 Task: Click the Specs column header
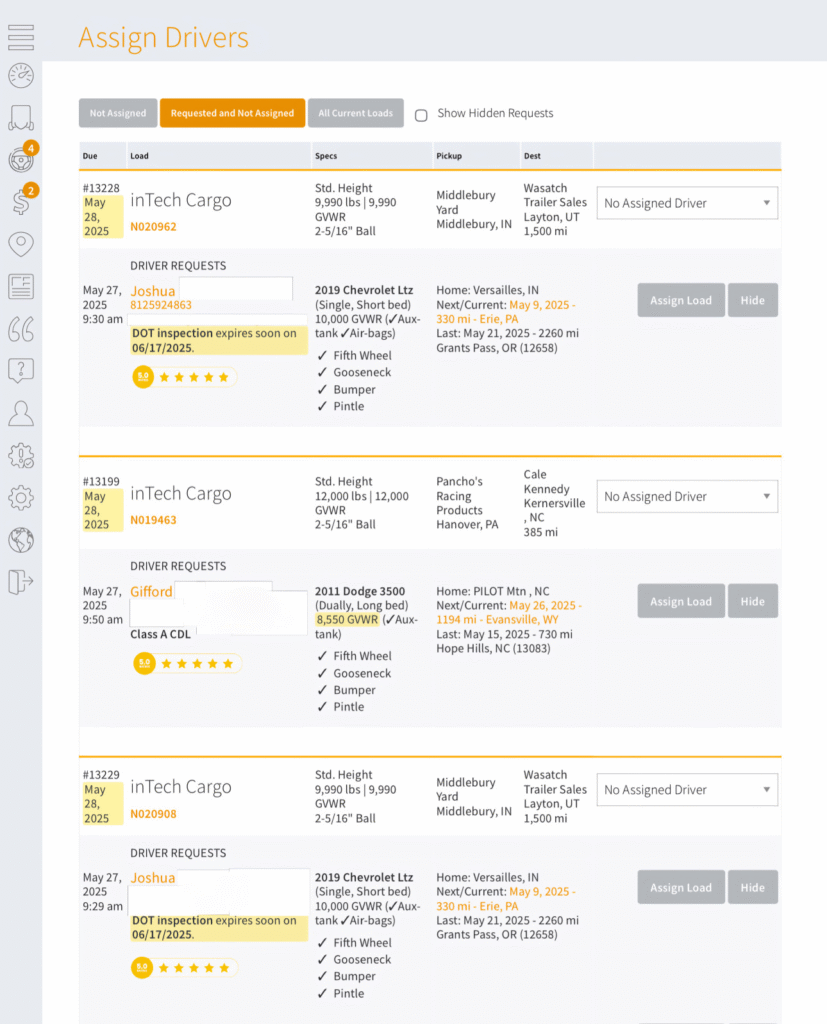pos(326,156)
